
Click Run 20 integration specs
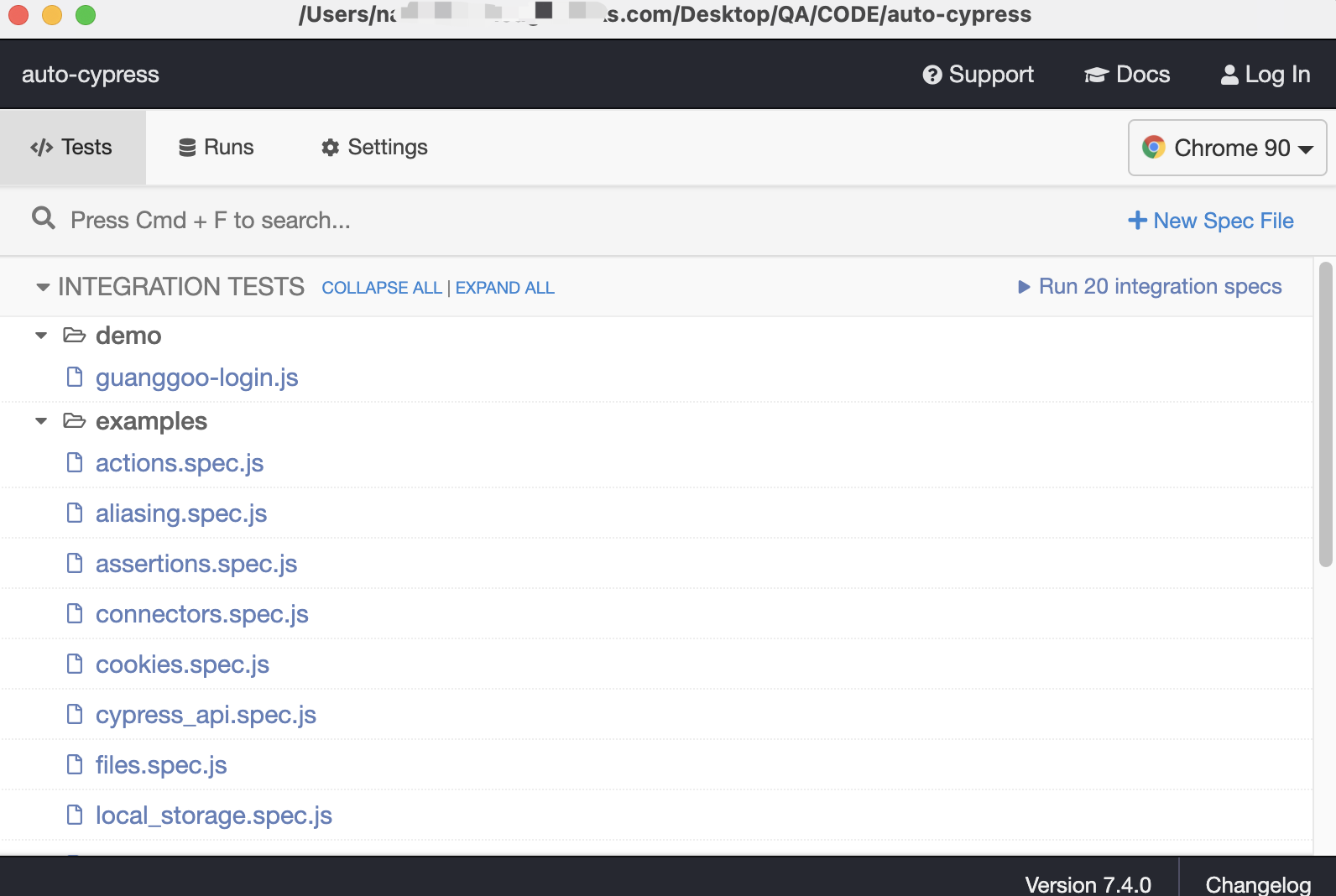tap(1151, 287)
